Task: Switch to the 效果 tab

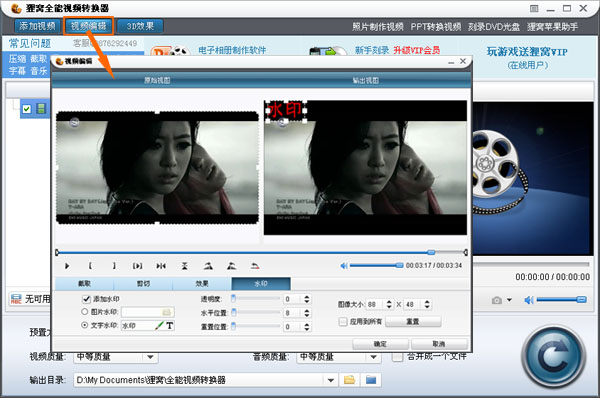Action: [x=202, y=284]
